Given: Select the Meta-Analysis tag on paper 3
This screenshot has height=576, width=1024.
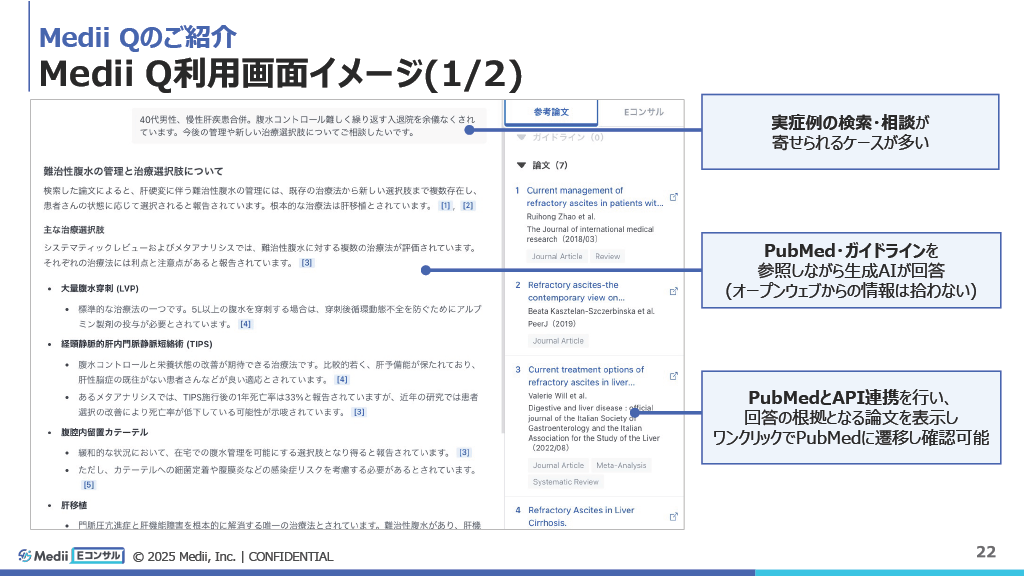Looking at the screenshot, I should click(622, 466).
